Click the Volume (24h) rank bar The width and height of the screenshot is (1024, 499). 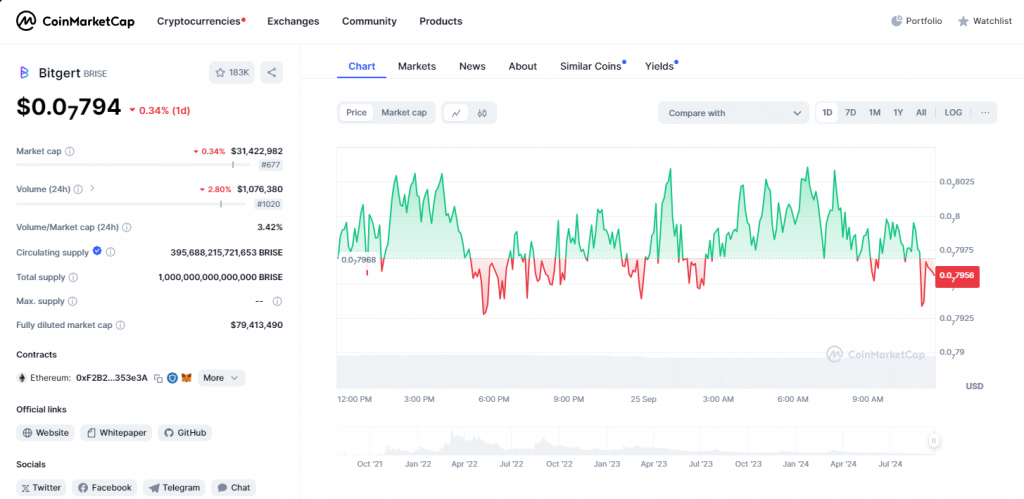click(131, 204)
